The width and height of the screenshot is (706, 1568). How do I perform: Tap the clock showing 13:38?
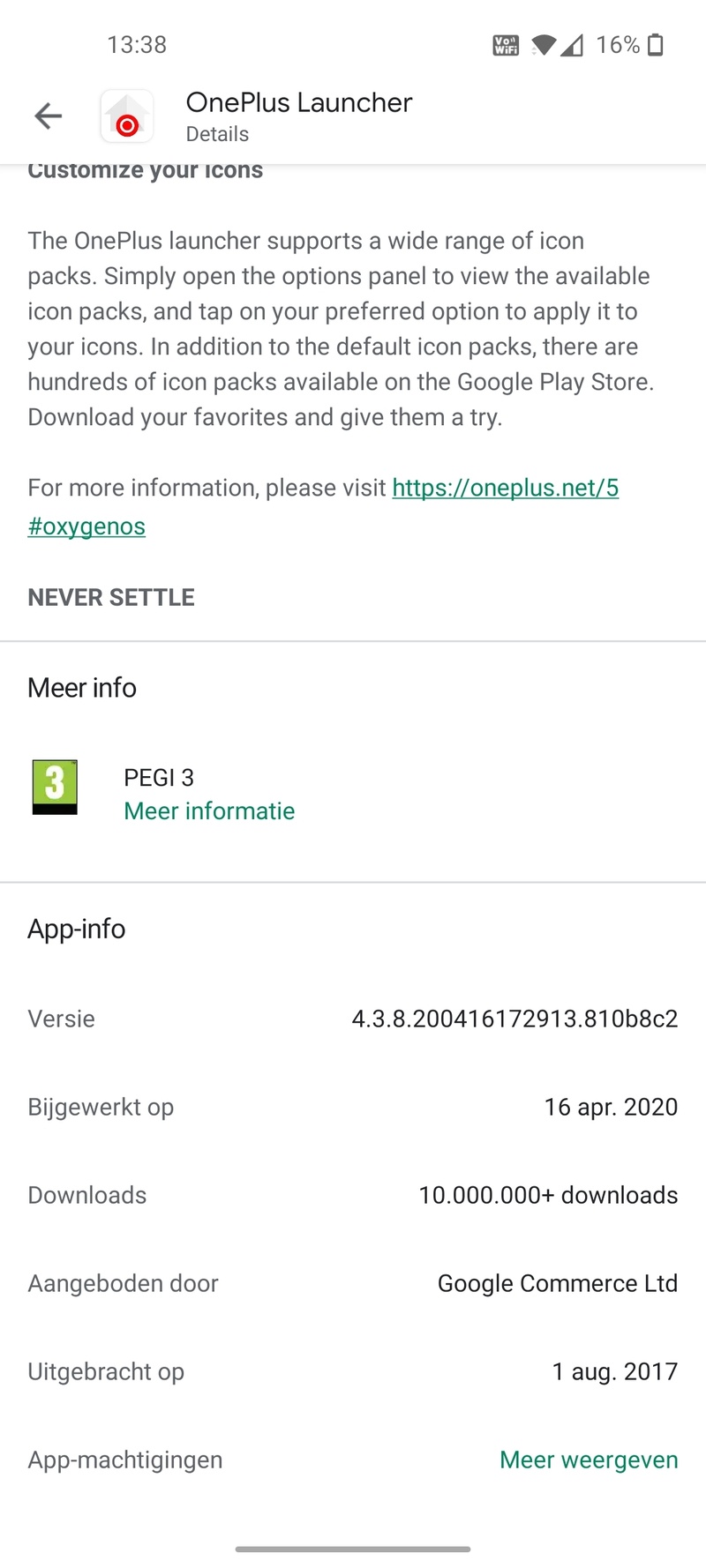137,45
